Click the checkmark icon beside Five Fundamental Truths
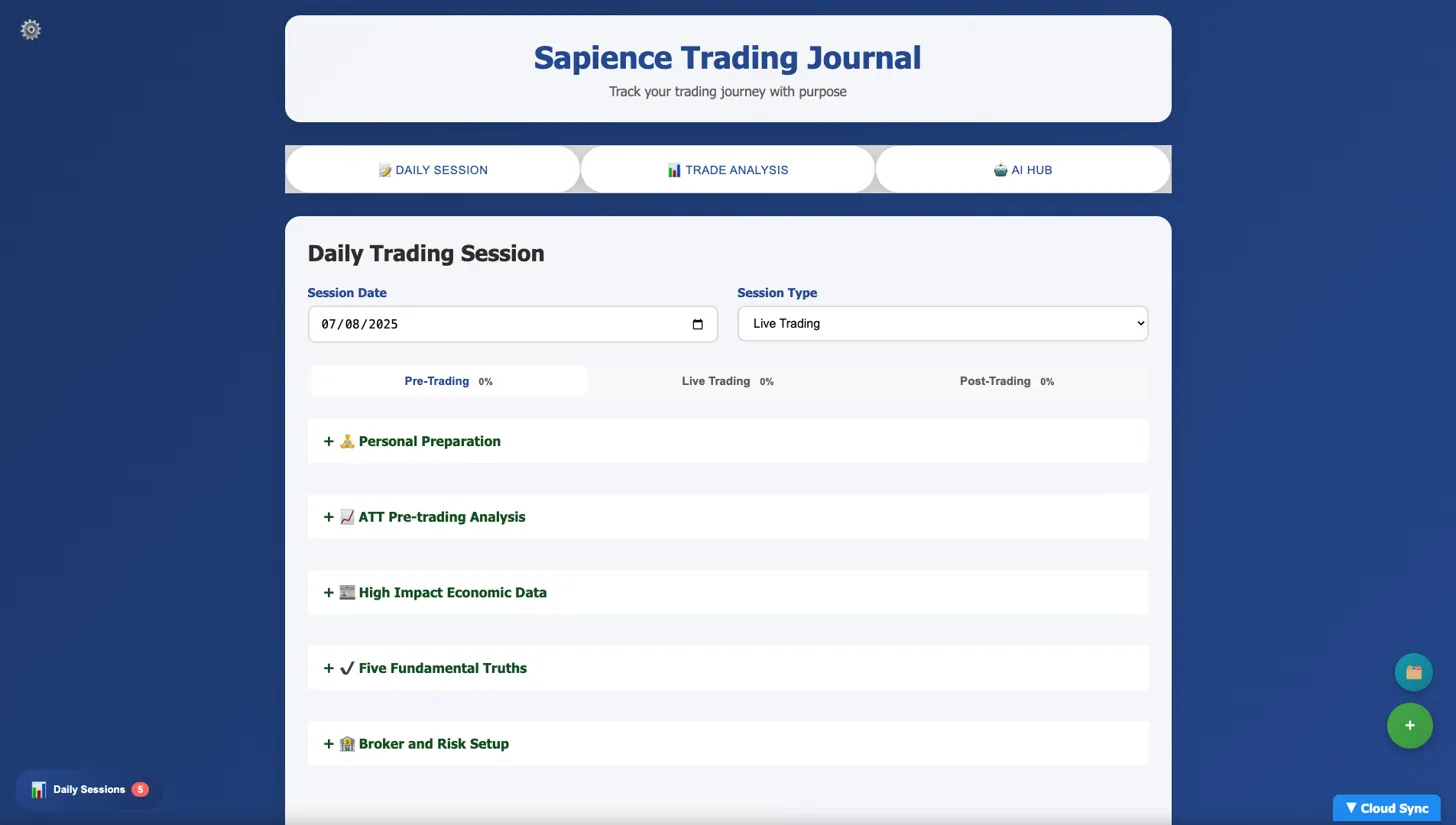 click(346, 668)
